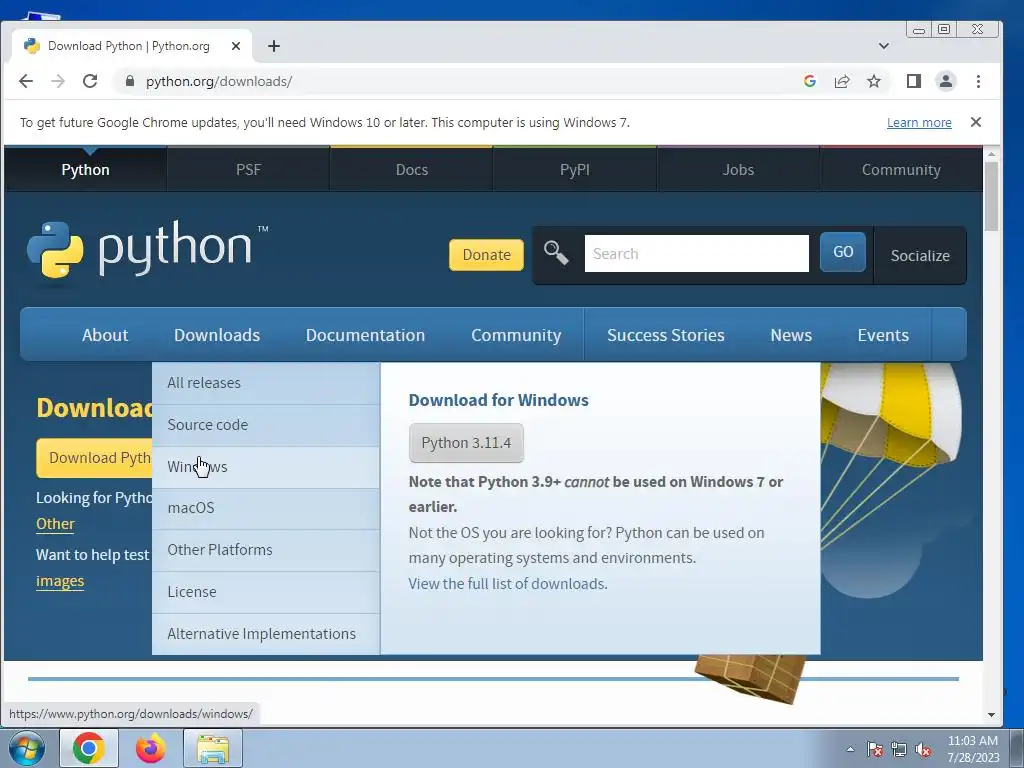Bookmark this page with star icon

[874, 81]
